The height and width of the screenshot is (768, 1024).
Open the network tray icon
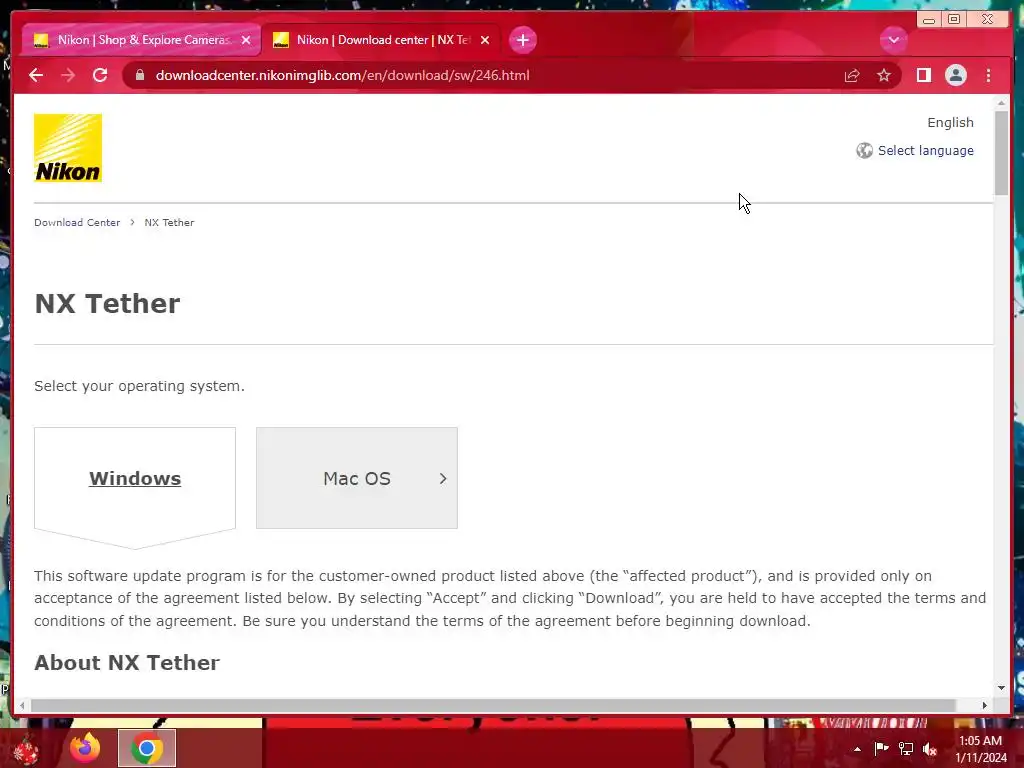906,748
